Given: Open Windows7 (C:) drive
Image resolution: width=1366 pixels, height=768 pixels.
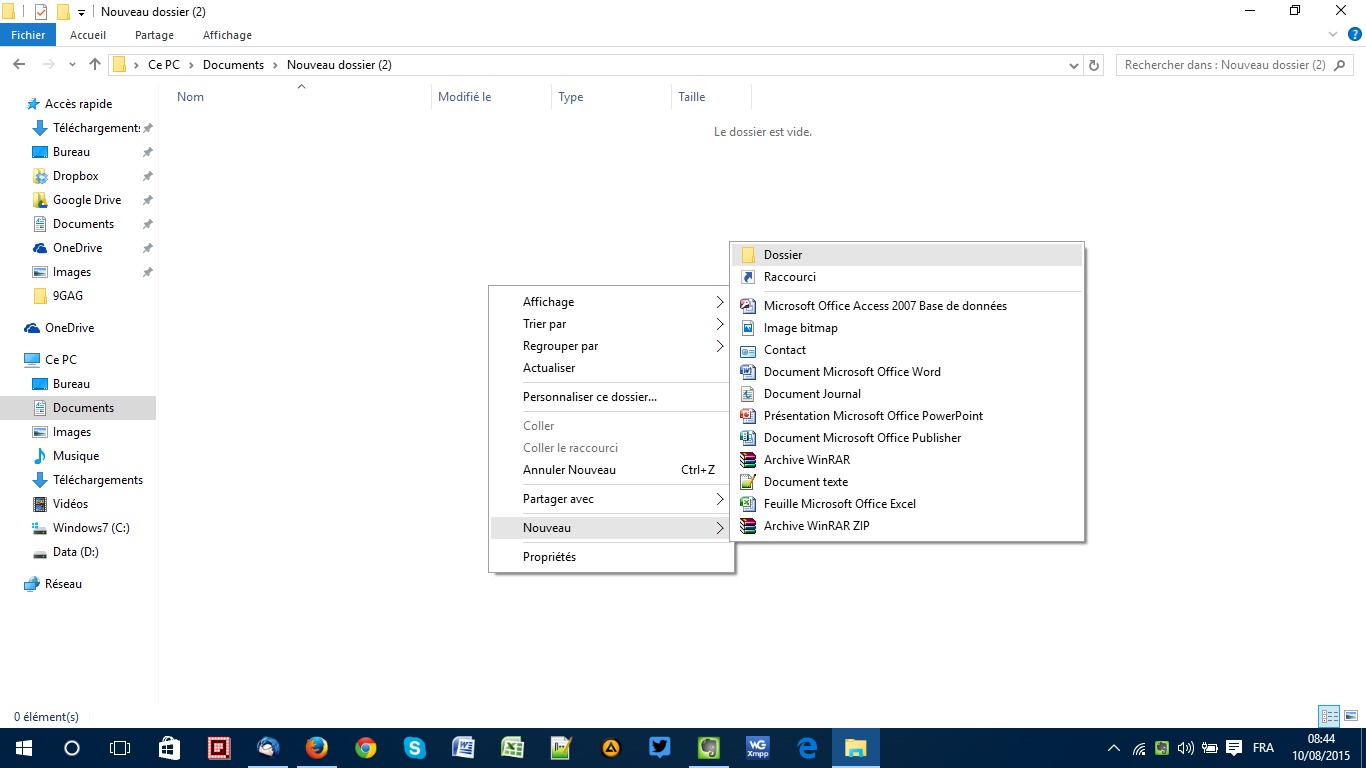Looking at the screenshot, I should click(x=91, y=528).
